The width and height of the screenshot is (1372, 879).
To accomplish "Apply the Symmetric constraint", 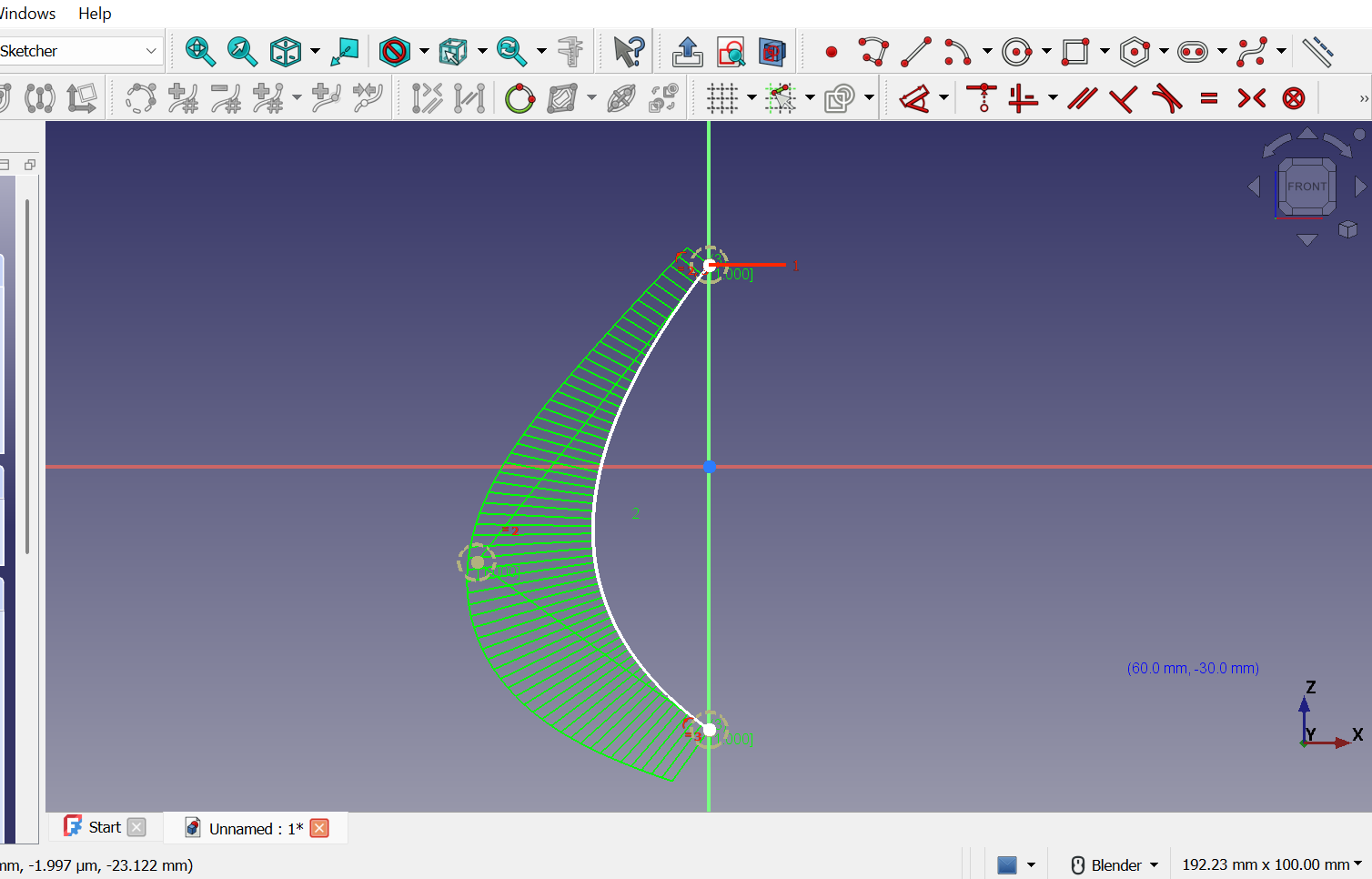I will (1251, 97).
